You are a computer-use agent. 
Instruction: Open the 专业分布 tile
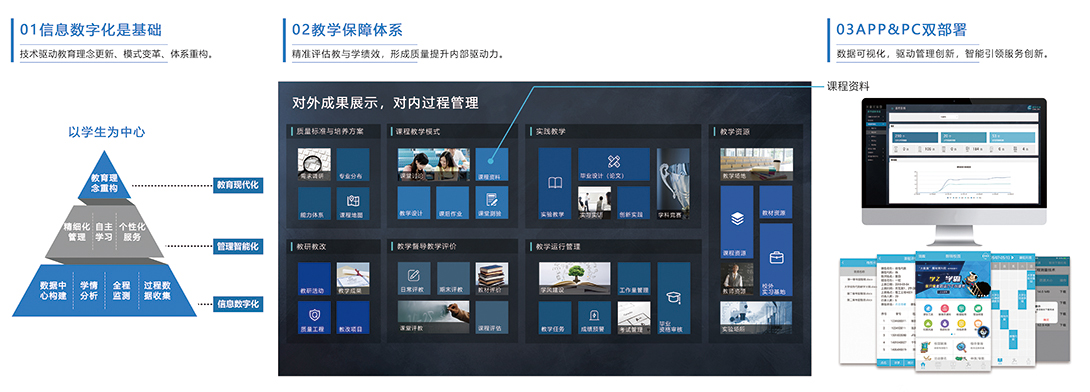tap(353, 165)
